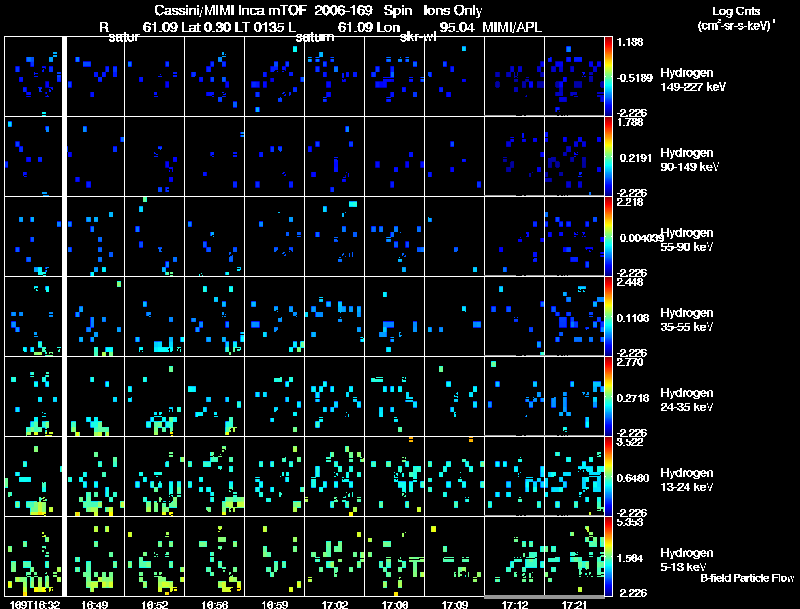Click the colorbar beside Hydrogen 35-55 keV
The height and width of the screenshot is (609, 800).
pos(608,317)
